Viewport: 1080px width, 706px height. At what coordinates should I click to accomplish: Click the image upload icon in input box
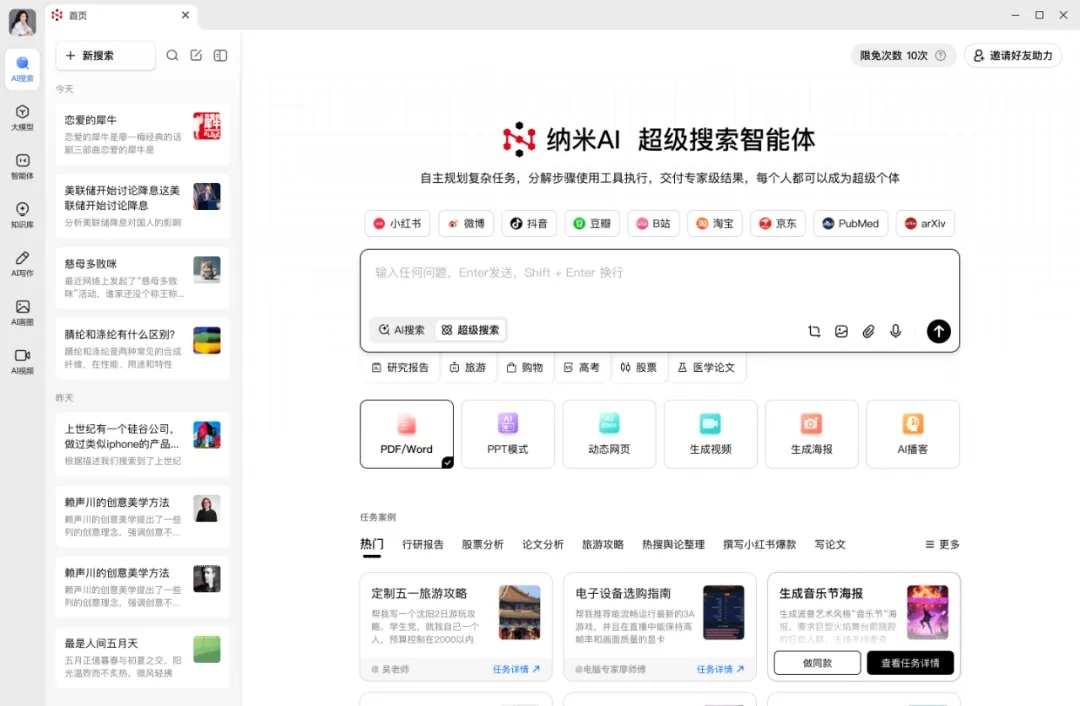pyautogui.click(x=841, y=331)
